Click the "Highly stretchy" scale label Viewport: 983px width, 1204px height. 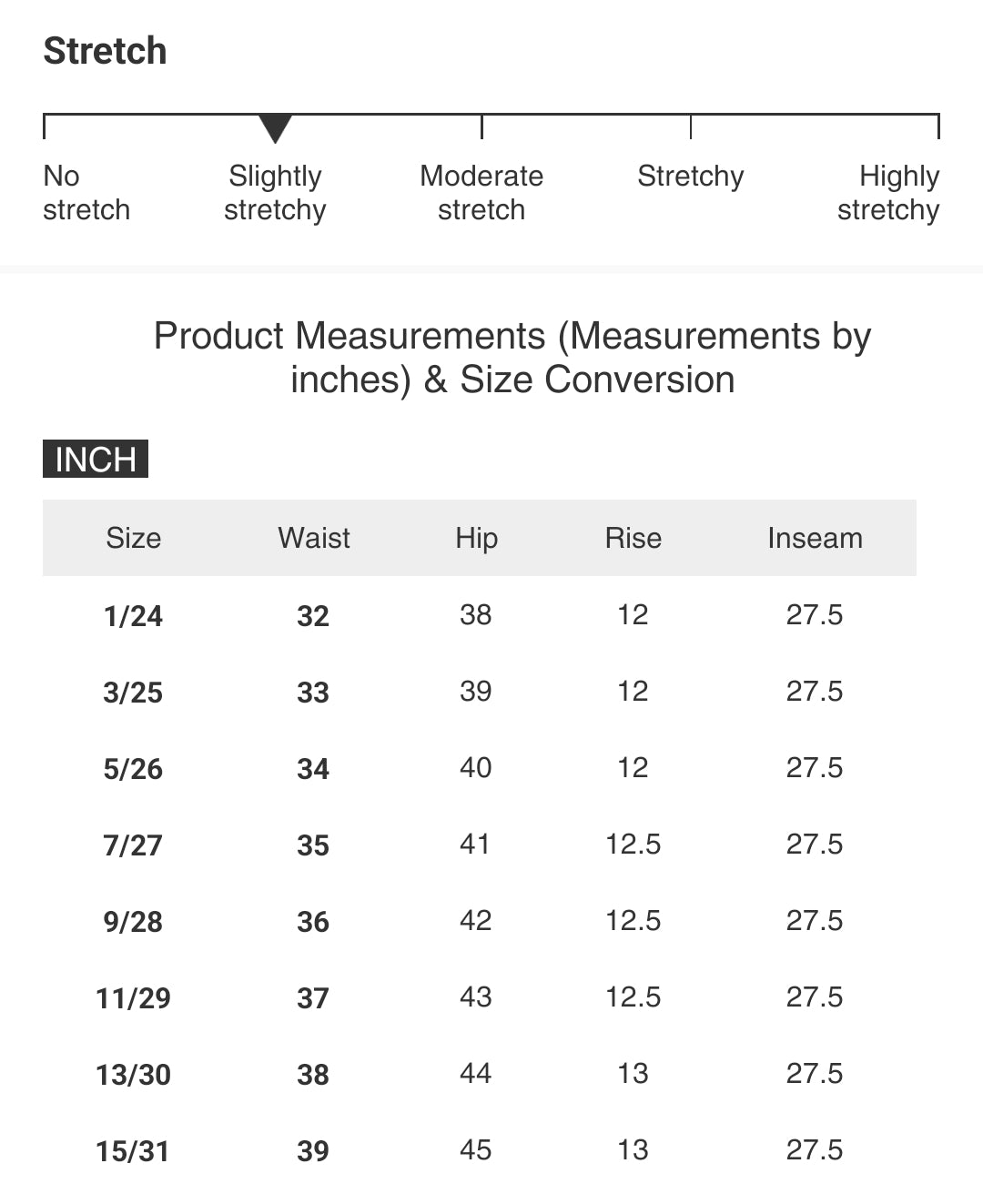tap(888, 193)
